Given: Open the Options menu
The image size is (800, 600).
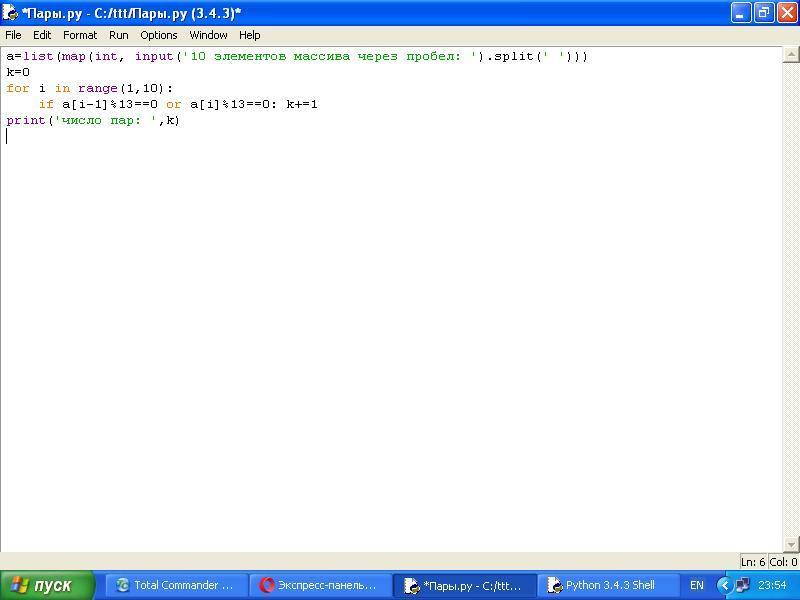Looking at the screenshot, I should coord(158,35).
